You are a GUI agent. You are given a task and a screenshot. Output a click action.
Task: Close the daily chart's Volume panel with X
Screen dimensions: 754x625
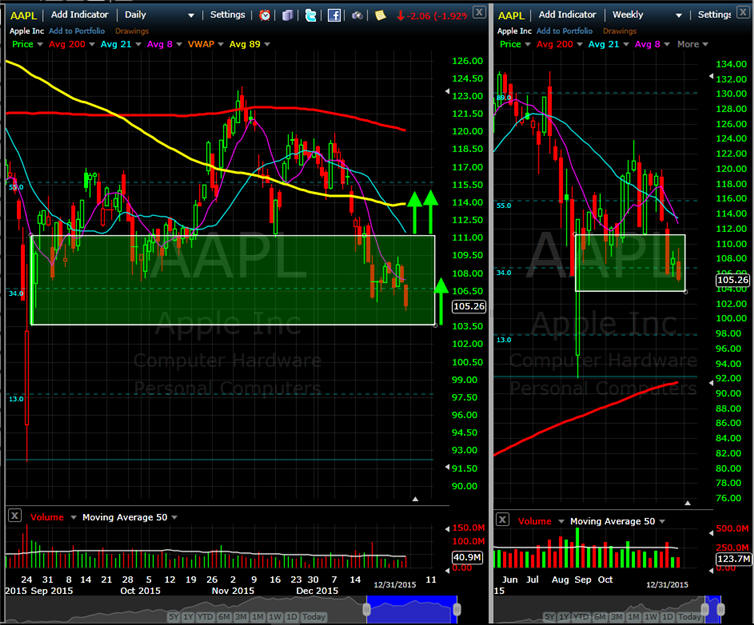(x=15, y=517)
